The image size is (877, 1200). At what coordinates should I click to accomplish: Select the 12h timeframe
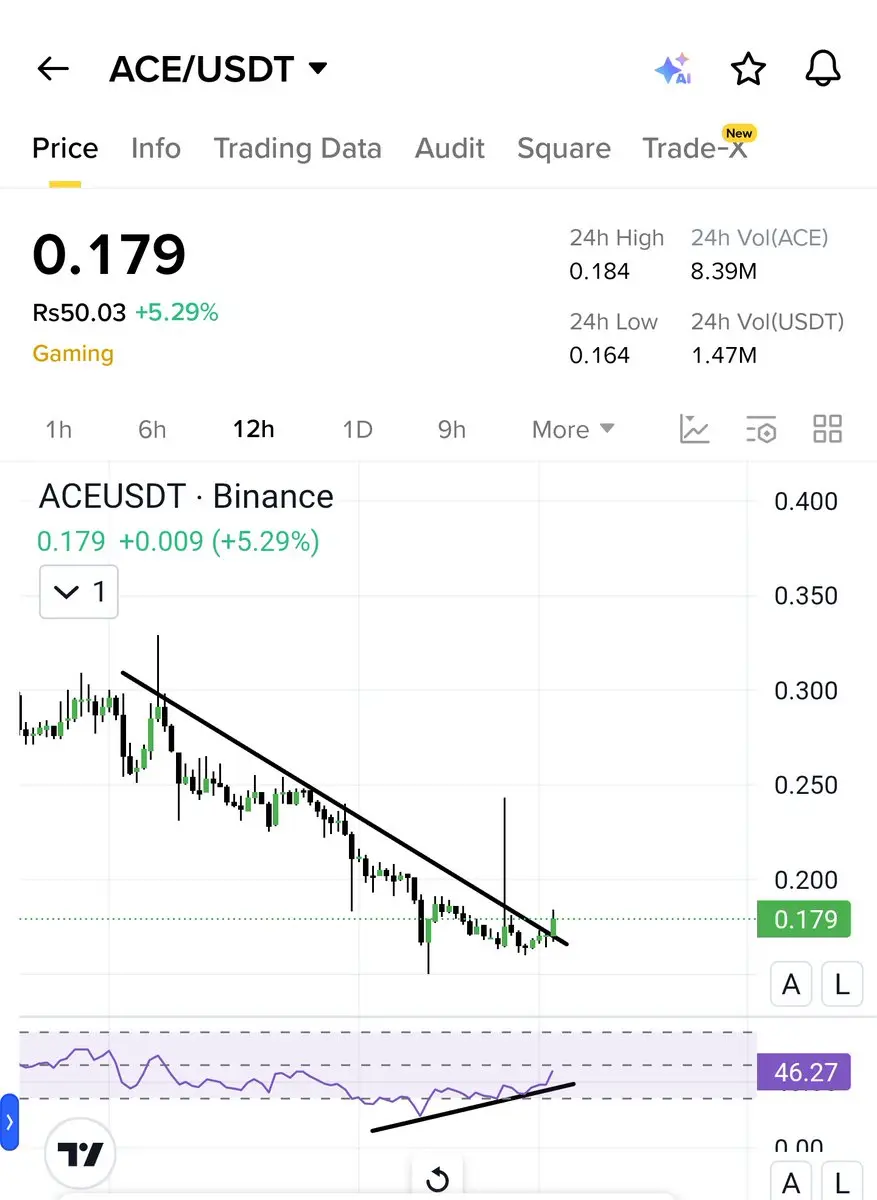253,430
